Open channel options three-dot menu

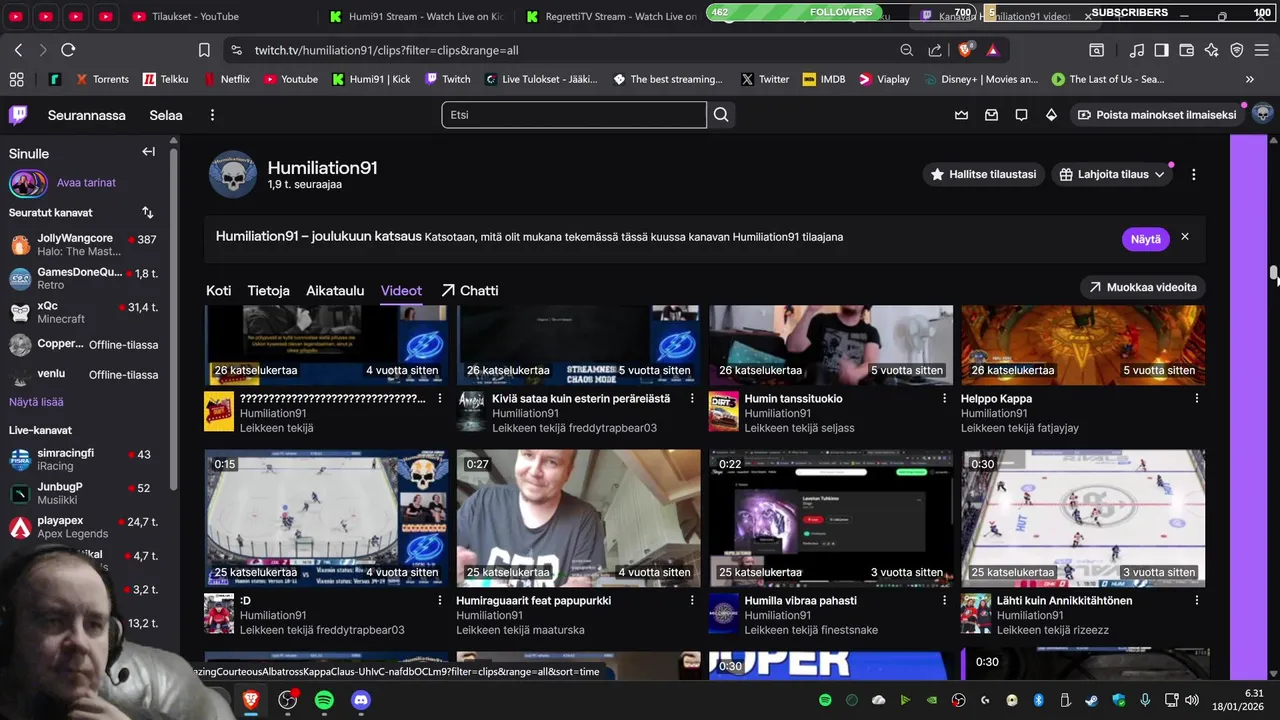tap(1193, 174)
